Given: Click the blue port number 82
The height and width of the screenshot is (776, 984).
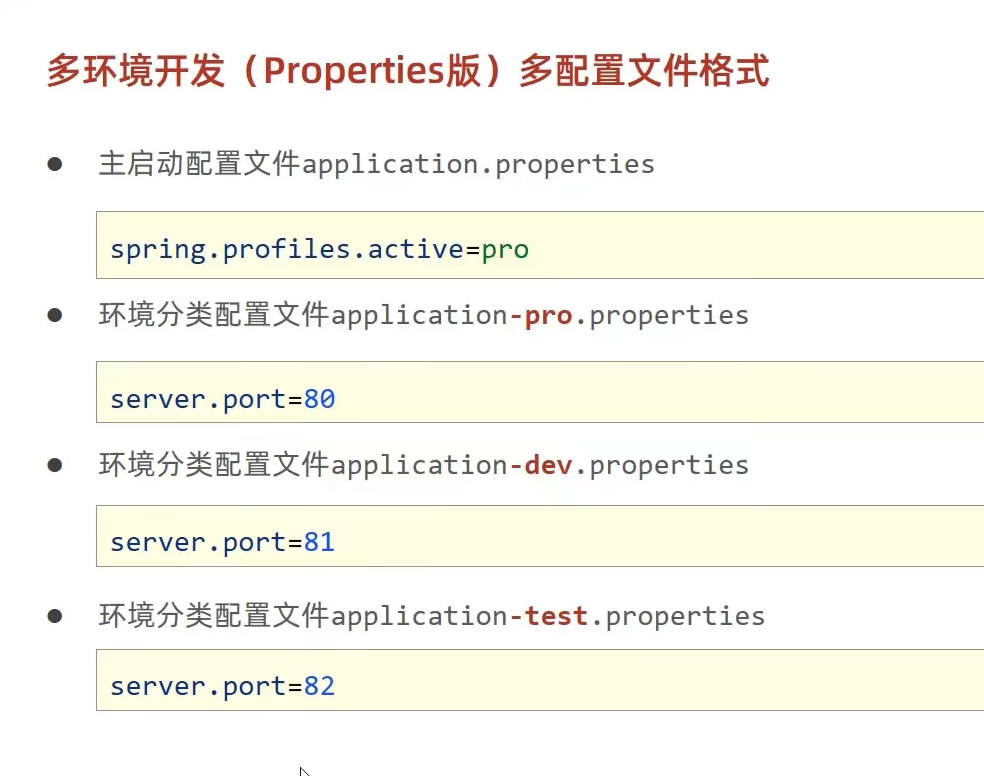Looking at the screenshot, I should coord(319,687).
